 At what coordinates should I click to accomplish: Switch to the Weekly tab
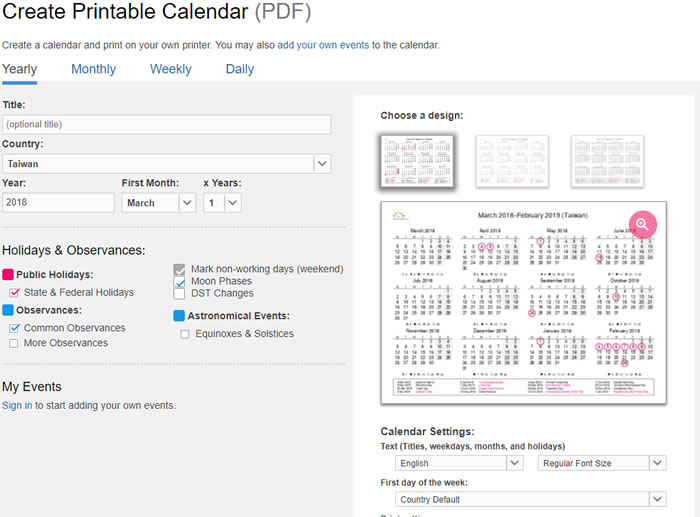(171, 69)
